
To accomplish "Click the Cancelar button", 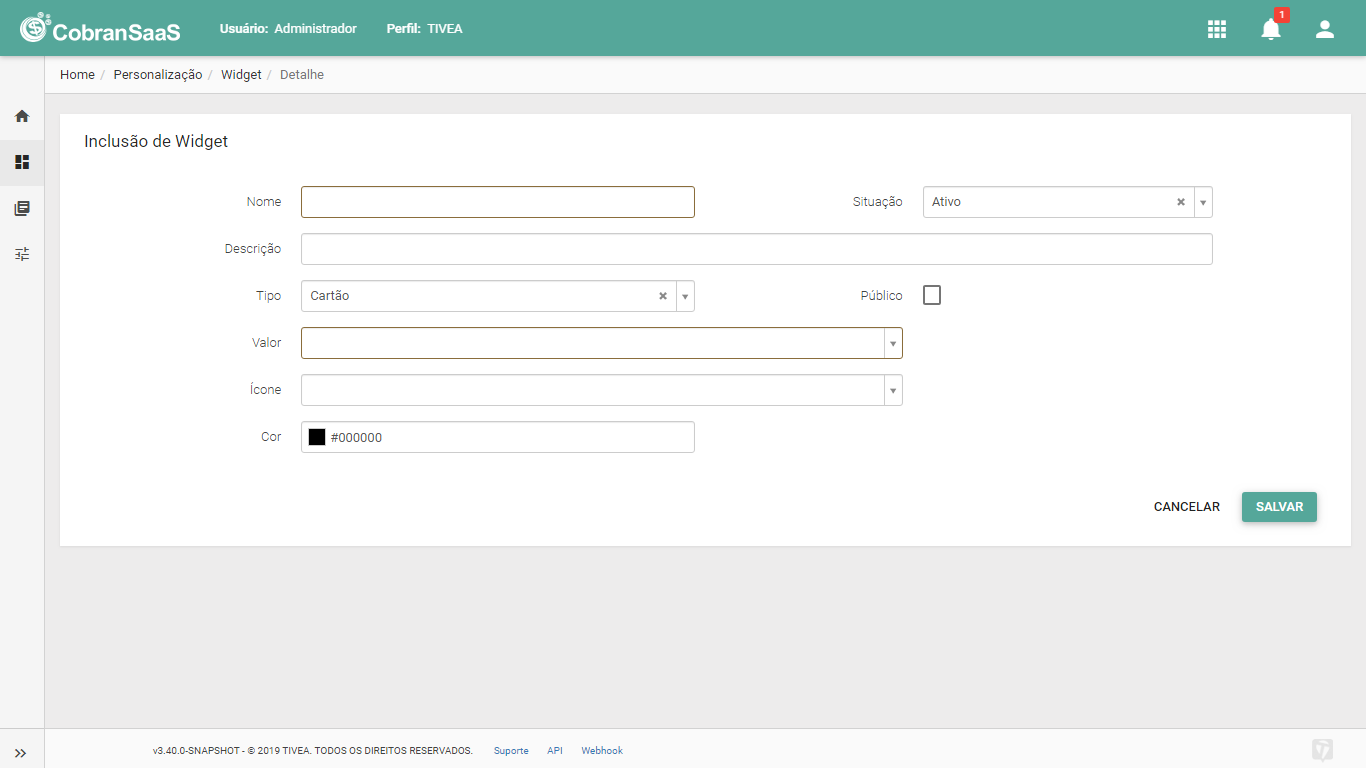I will (x=1187, y=507).
